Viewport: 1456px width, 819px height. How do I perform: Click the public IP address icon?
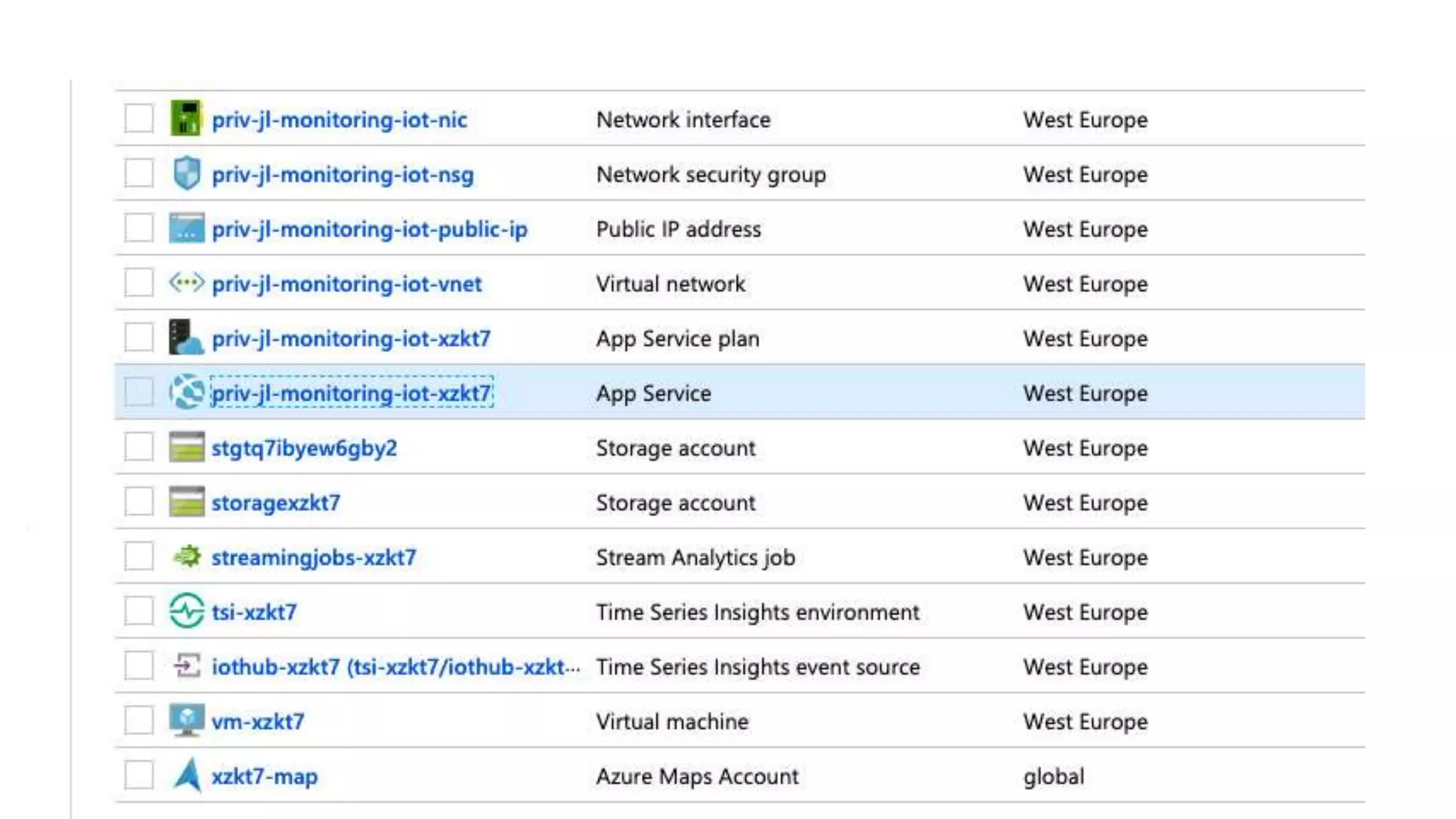tap(186, 228)
